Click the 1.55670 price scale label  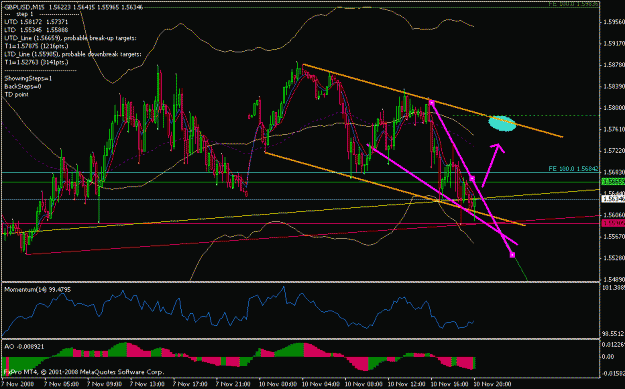614,236
